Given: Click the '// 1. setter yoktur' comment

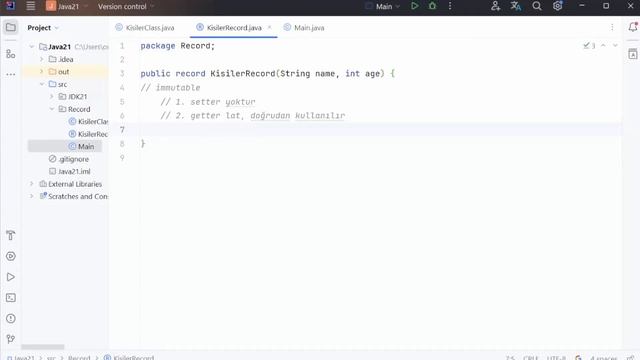Looking at the screenshot, I should click(x=208, y=102).
